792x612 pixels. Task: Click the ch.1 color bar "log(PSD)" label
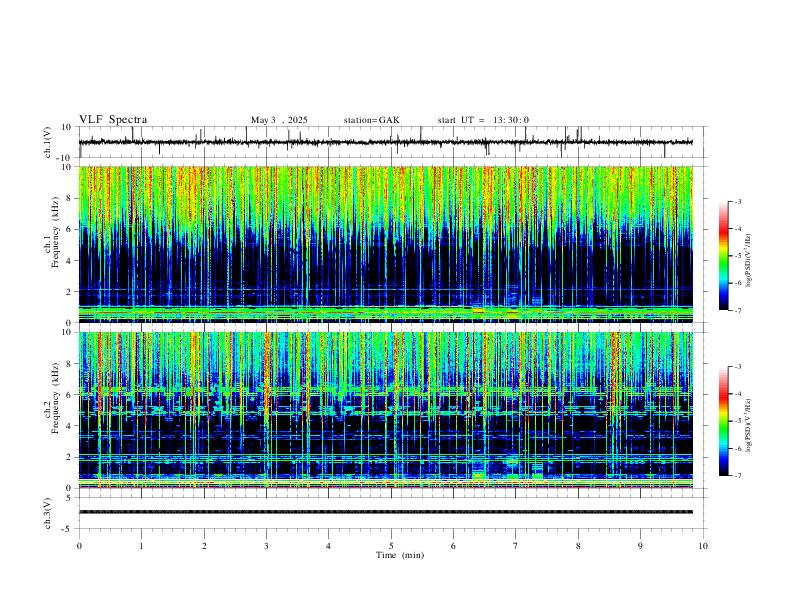pyautogui.click(x=749, y=261)
